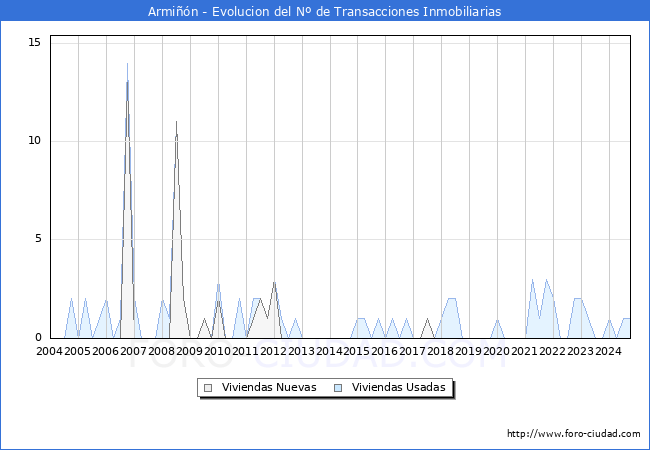Click the 2021 x-axis year label
Viewport: 650px width, 450px height.
click(x=524, y=351)
